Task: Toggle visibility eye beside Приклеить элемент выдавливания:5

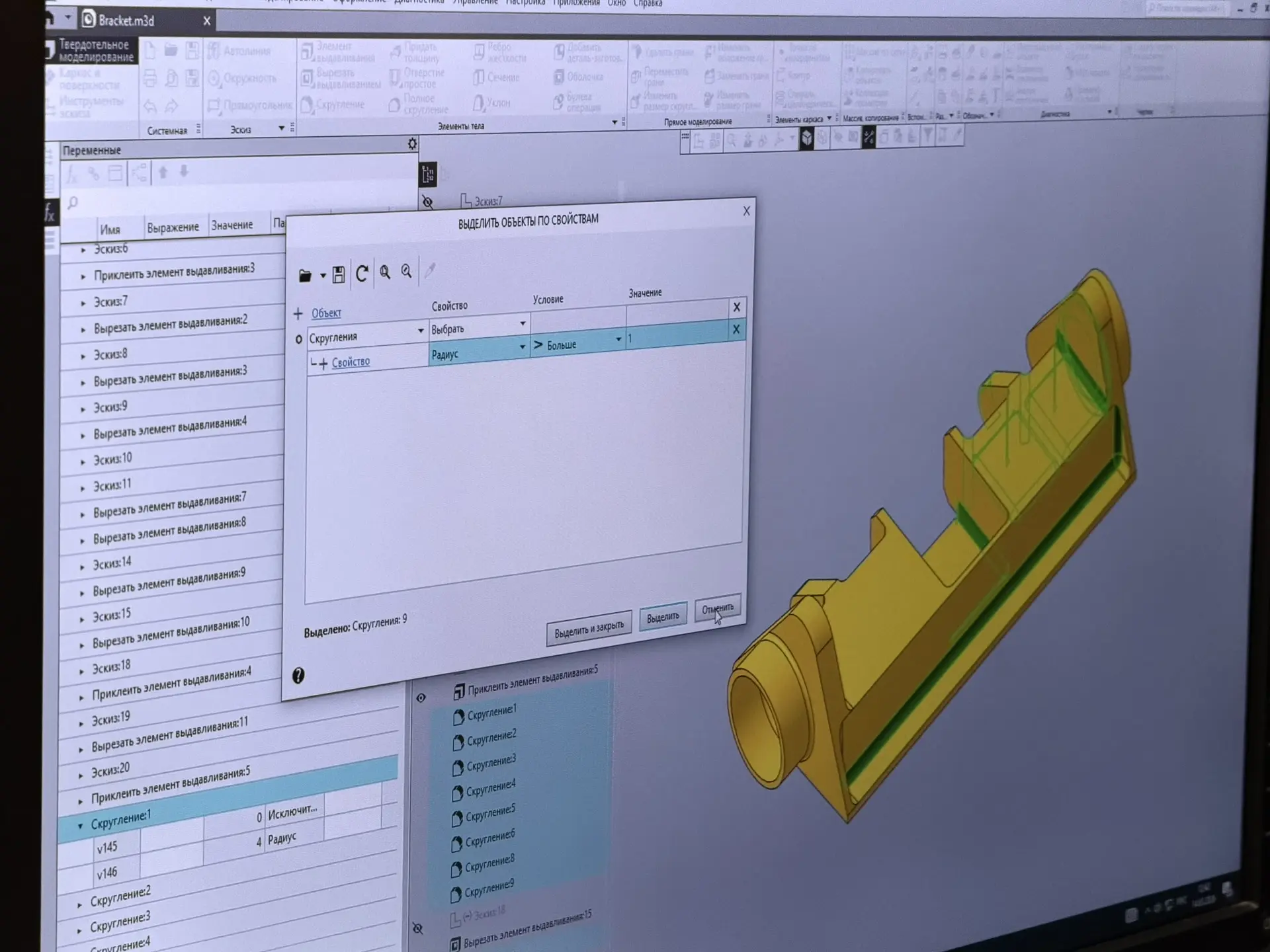Action: pyautogui.click(x=421, y=697)
